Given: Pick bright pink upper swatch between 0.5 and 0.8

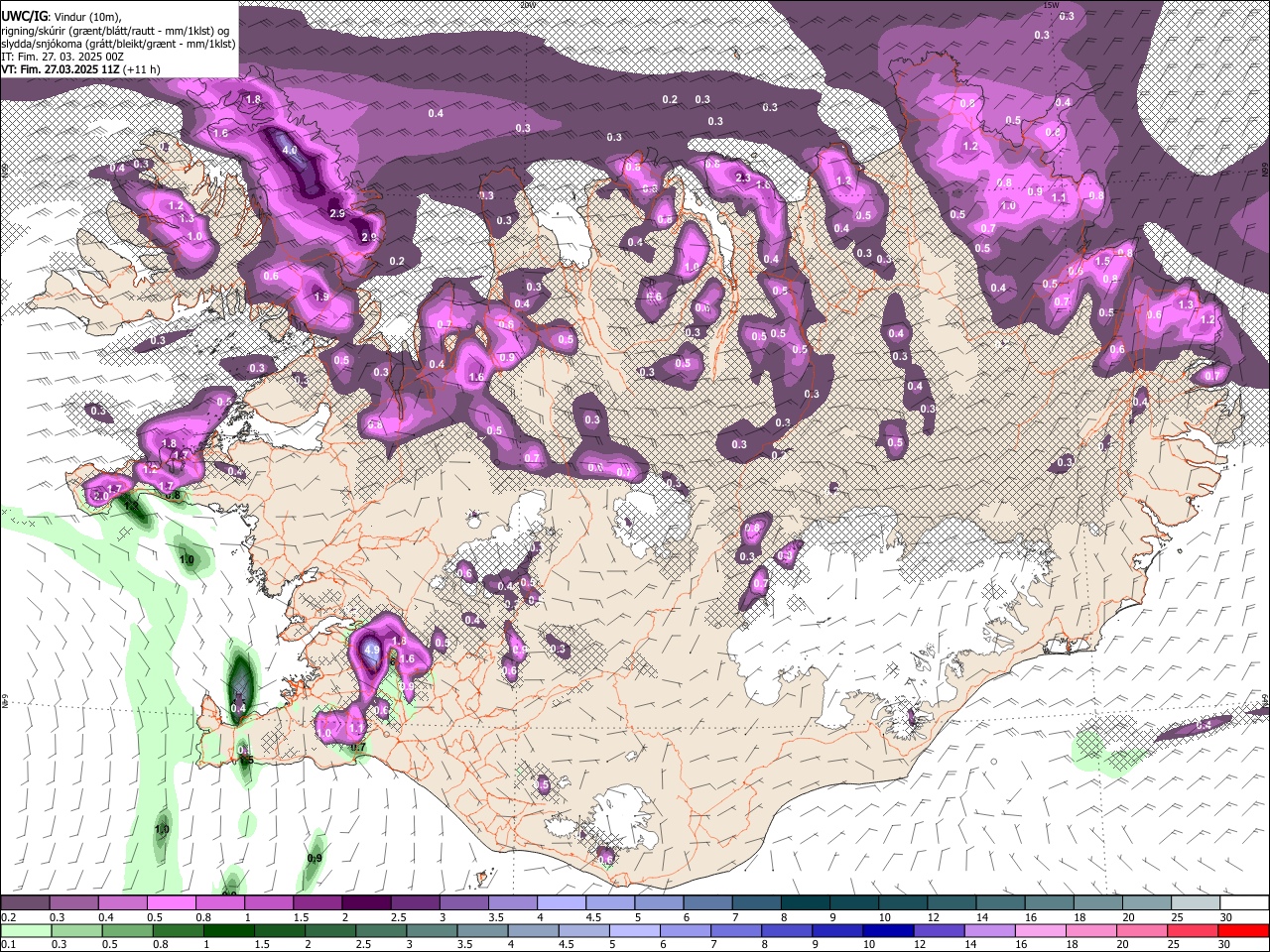Looking at the screenshot, I should (171, 902).
